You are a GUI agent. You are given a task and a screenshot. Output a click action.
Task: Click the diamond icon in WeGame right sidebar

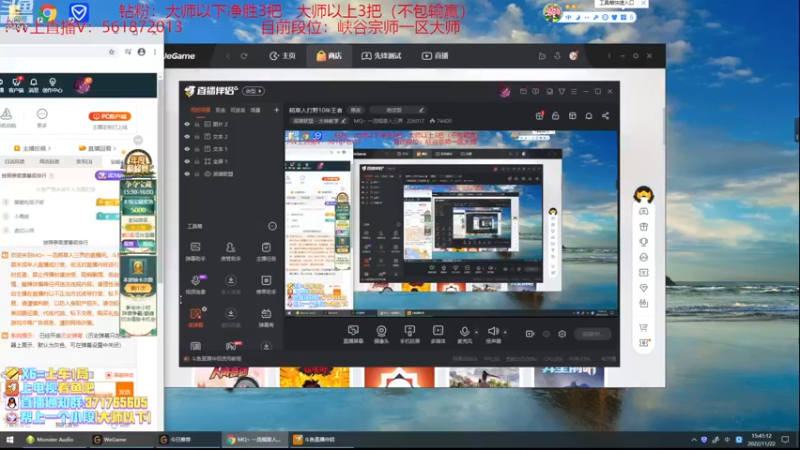pyautogui.click(x=643, y=288)
